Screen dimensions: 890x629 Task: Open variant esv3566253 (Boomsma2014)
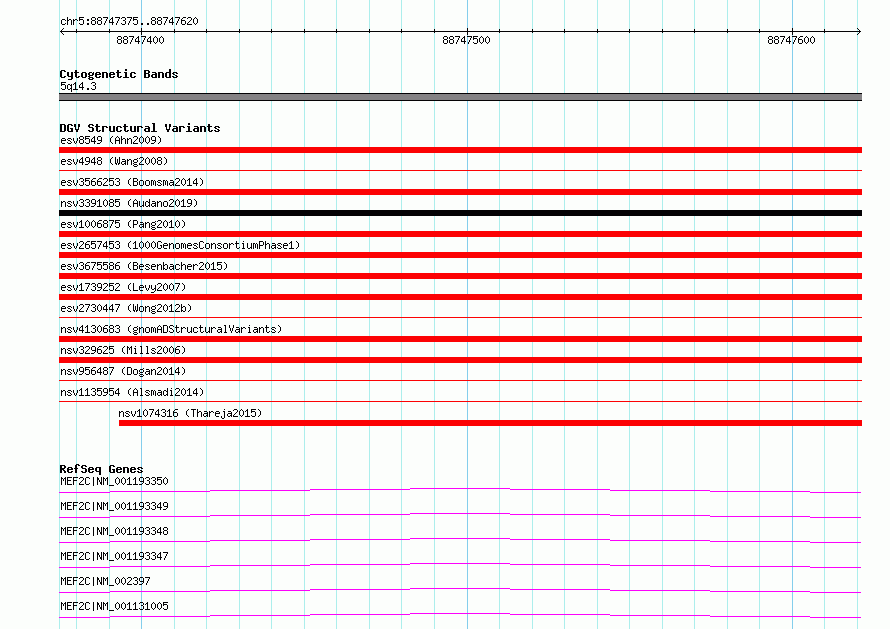132,182
